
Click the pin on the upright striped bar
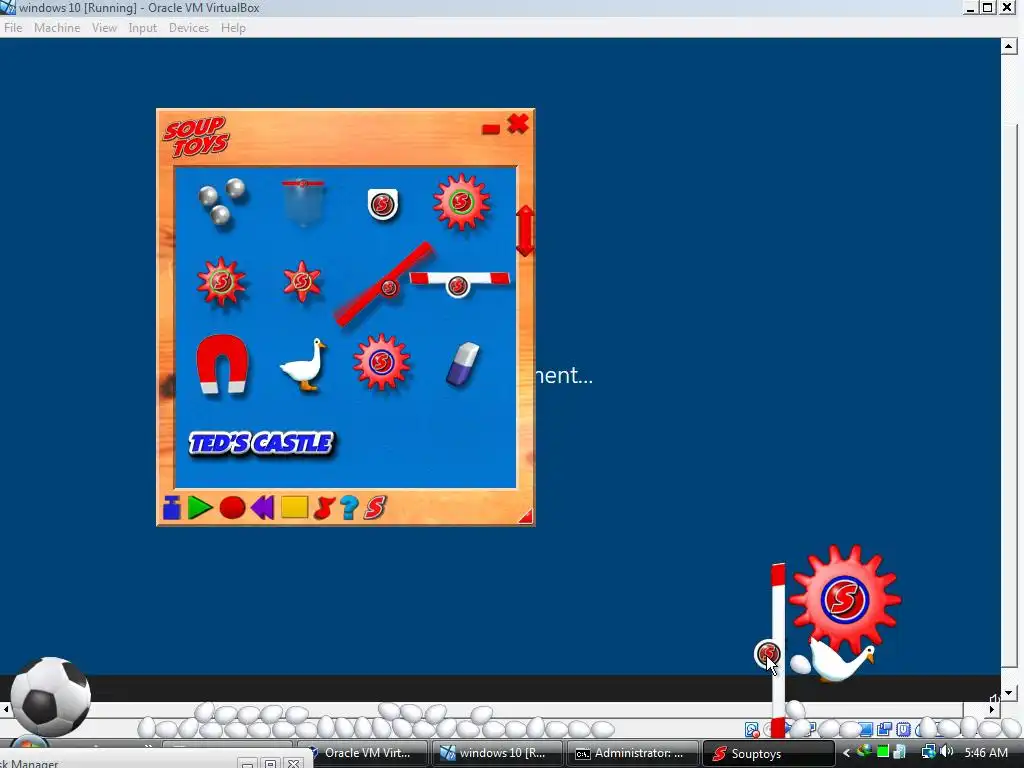[768, 653]
